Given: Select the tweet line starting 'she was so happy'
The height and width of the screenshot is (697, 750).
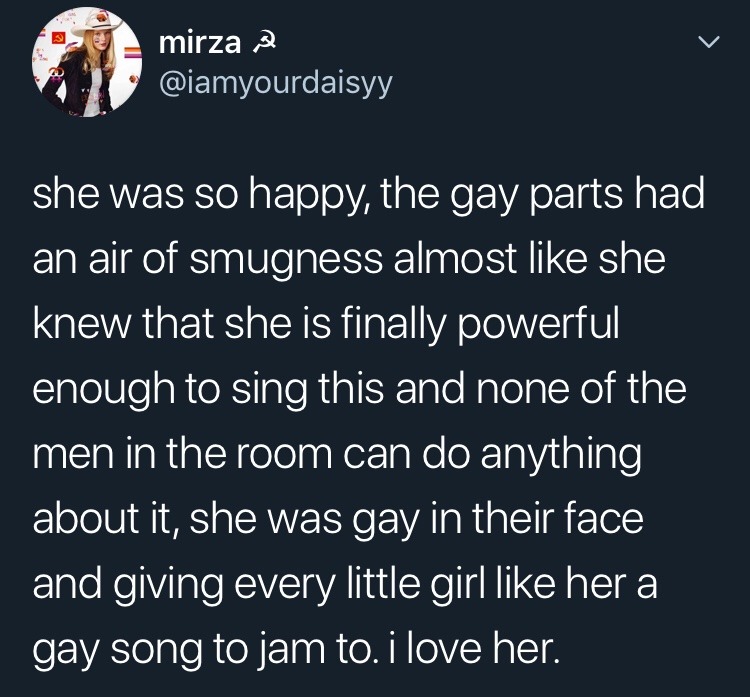Looking at the screenshot, I should pyautogui.click(x=368, y=194).
